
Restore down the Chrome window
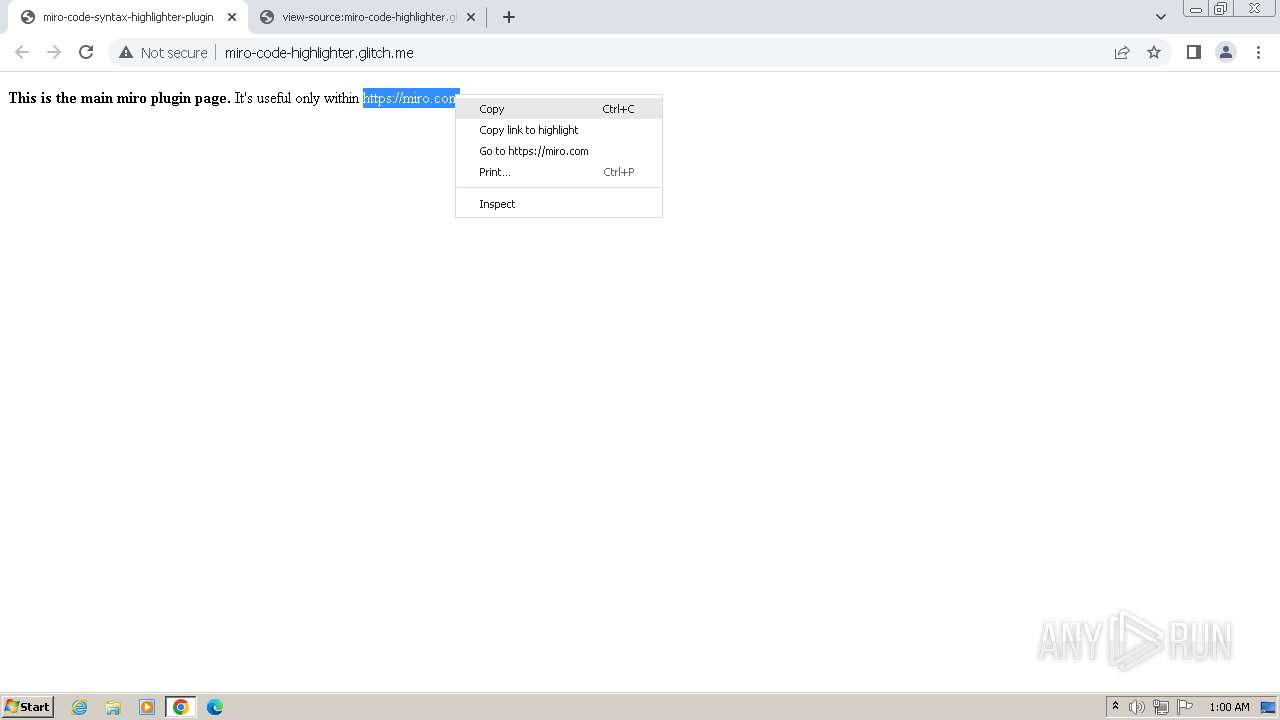[x=1221, y=9]
